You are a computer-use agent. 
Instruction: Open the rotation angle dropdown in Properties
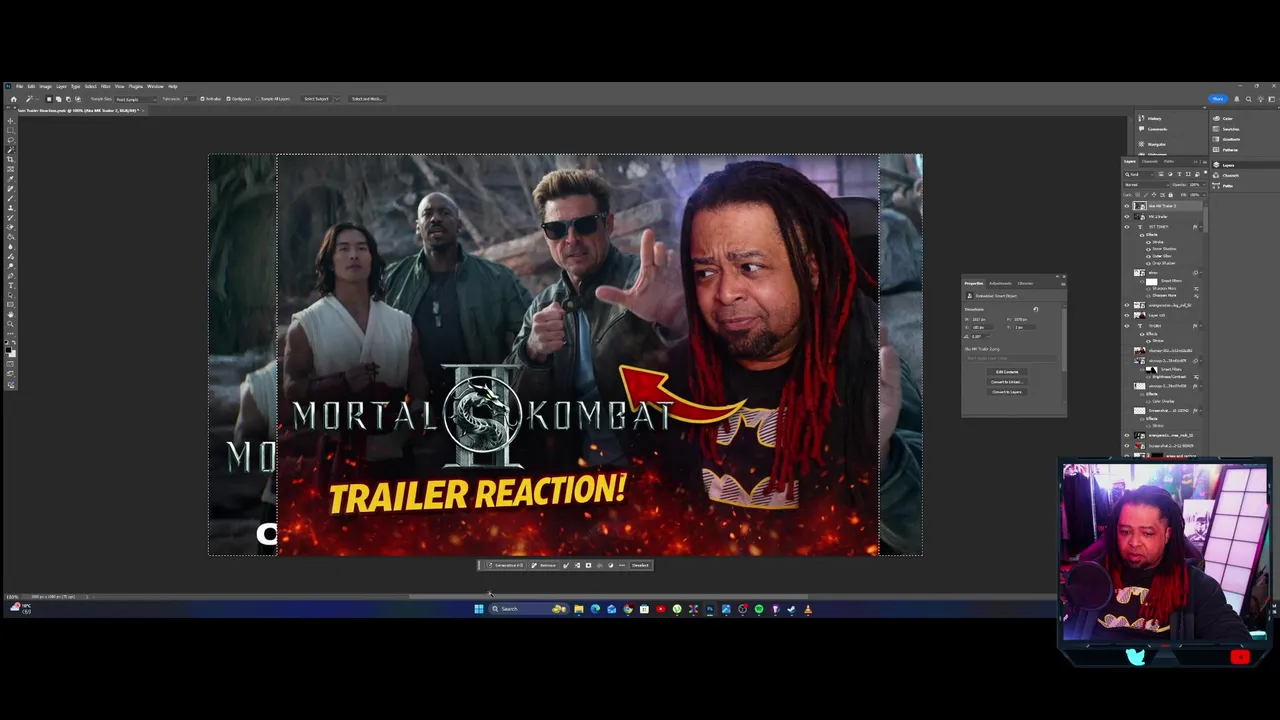tap(989, 337)
